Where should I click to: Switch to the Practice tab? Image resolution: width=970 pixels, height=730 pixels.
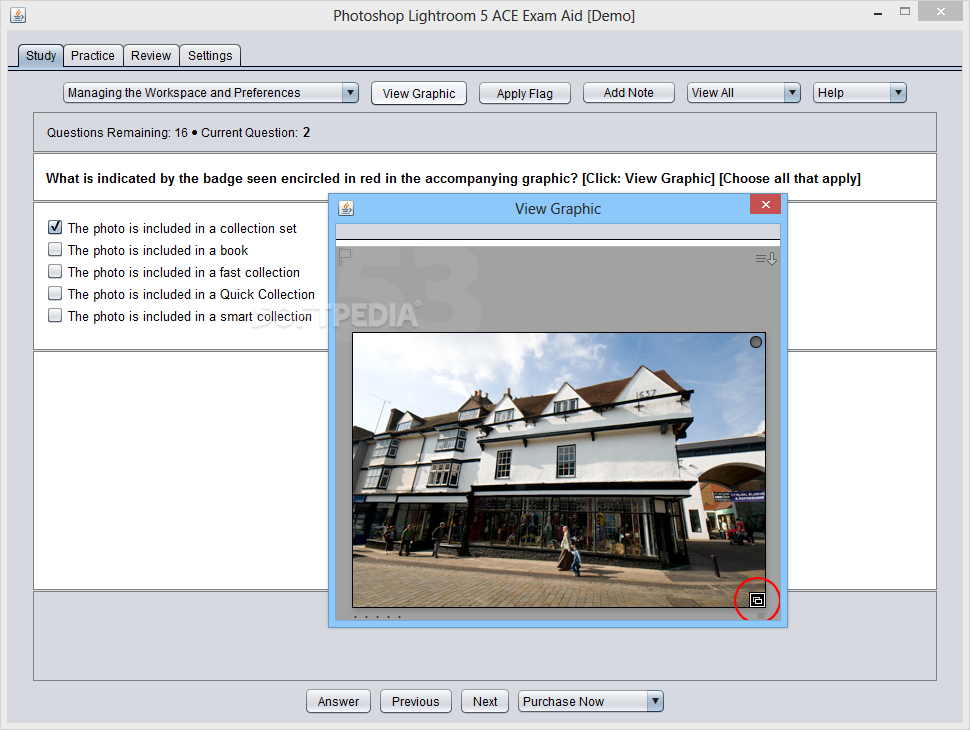(x=93, y=56)
